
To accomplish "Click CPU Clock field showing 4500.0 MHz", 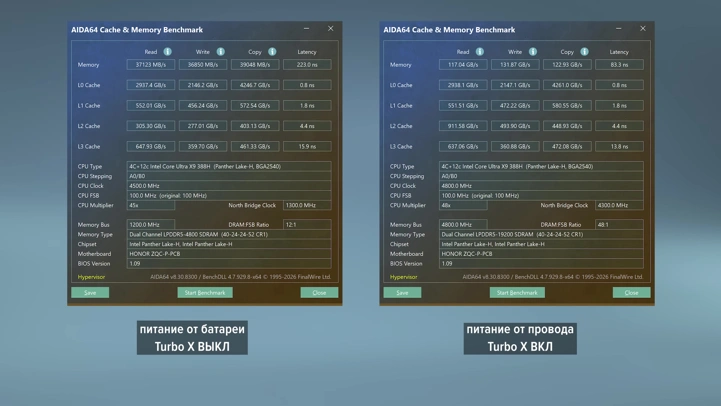I will (229, 186).
